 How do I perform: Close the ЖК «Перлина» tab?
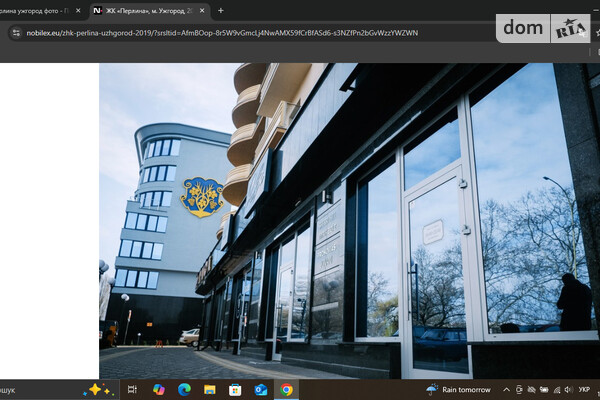coord(201,10)
